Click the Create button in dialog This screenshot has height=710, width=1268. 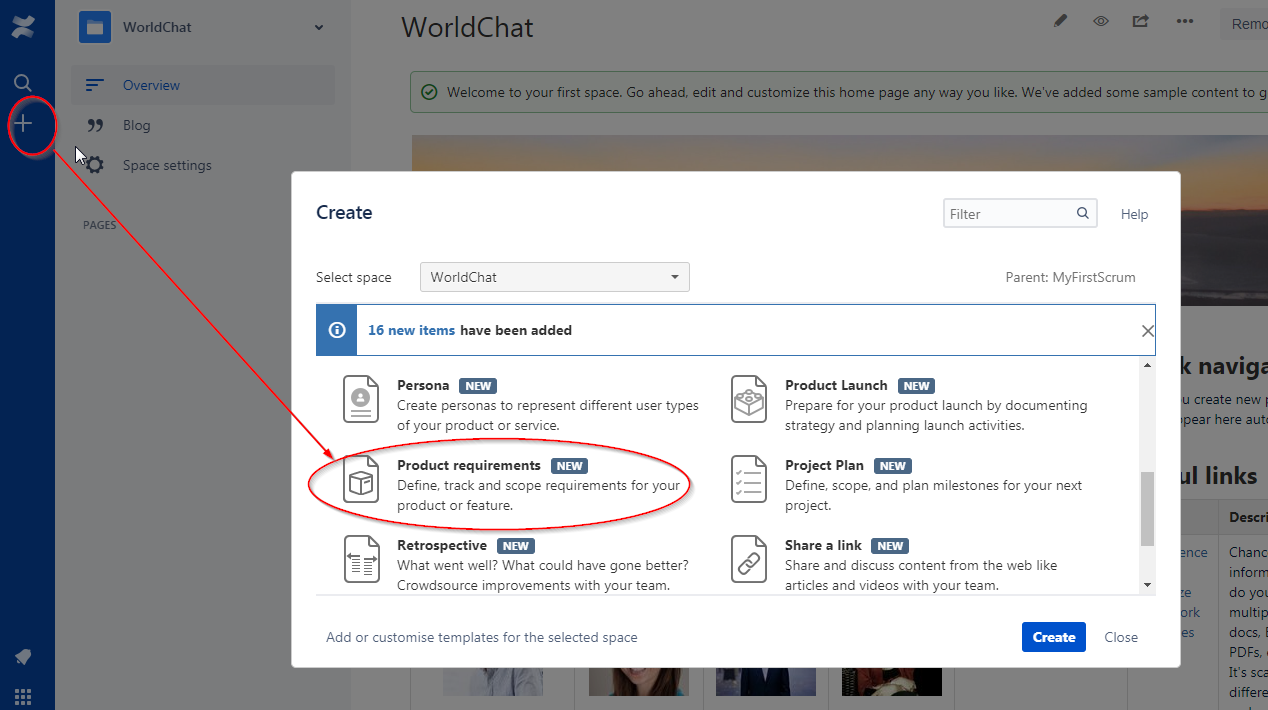coord(1054,637)
